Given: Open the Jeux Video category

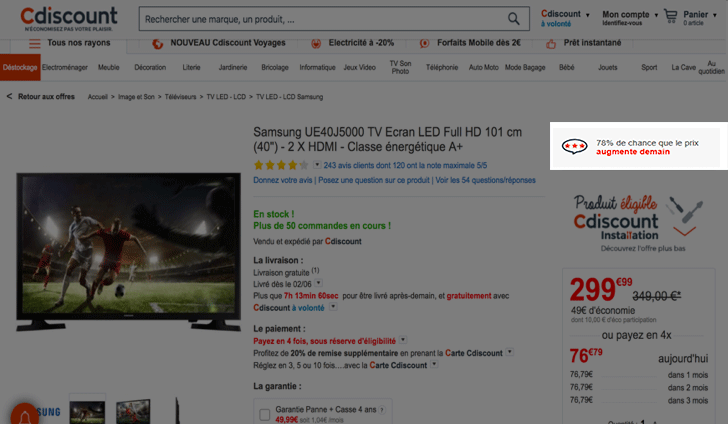Looking at the screenshot, I should tap(359, 67).
